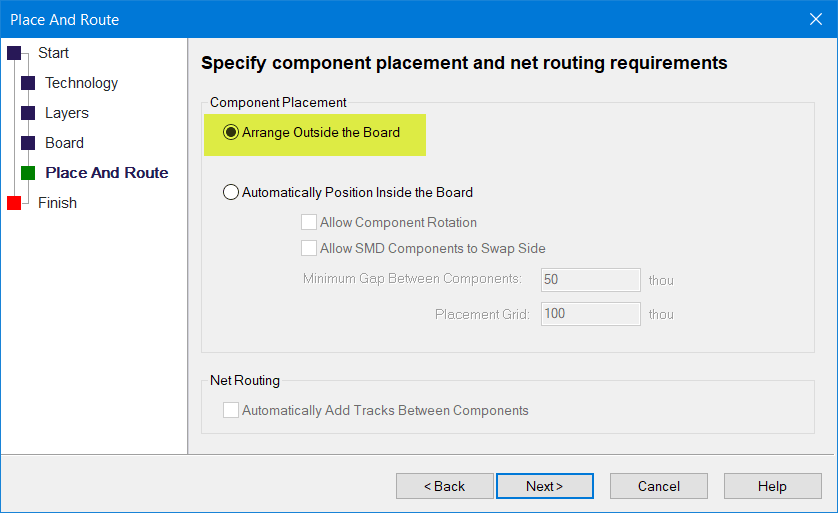This screenshot has height=513, width=838.
Task: Click the Placement Grid value field
Action: pos(591,314)
